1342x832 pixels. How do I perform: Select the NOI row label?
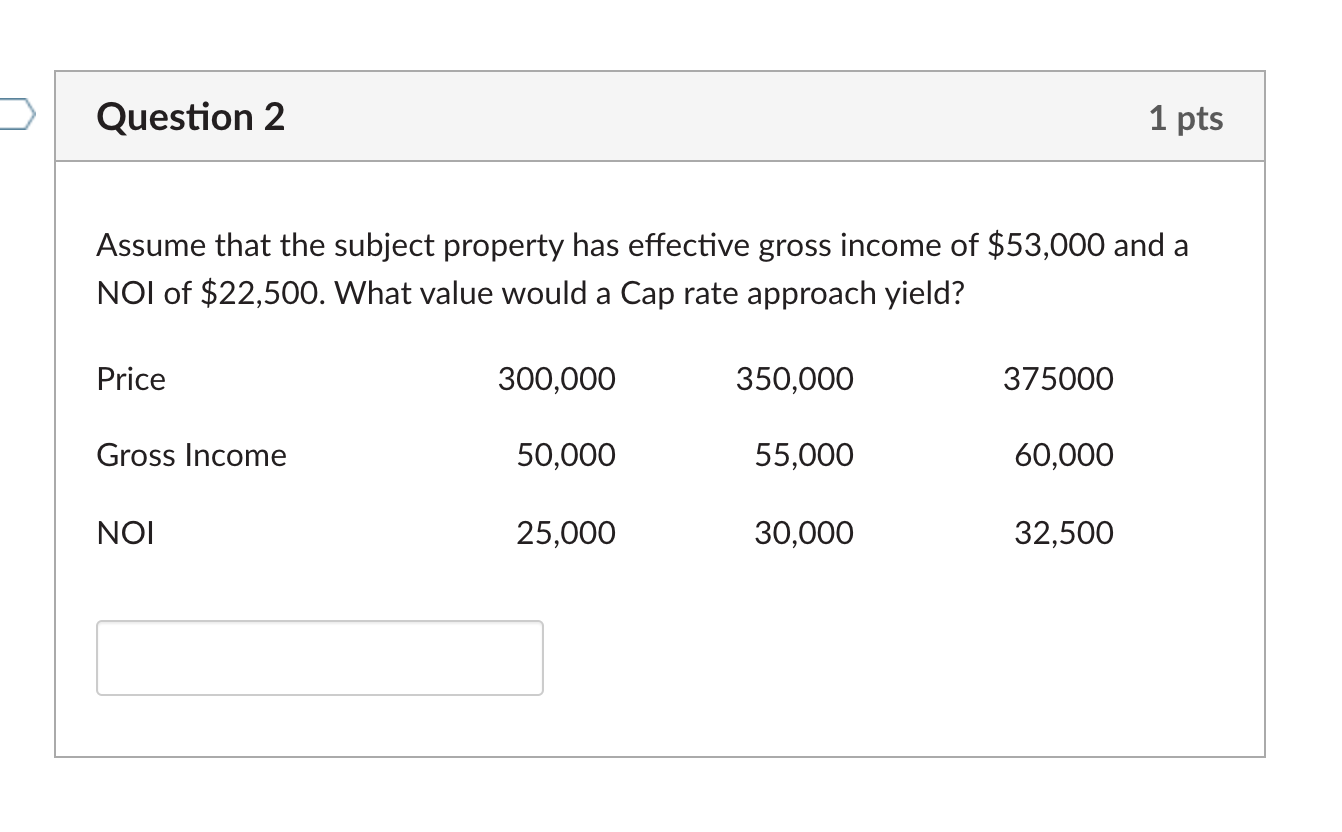coord(124,533)
